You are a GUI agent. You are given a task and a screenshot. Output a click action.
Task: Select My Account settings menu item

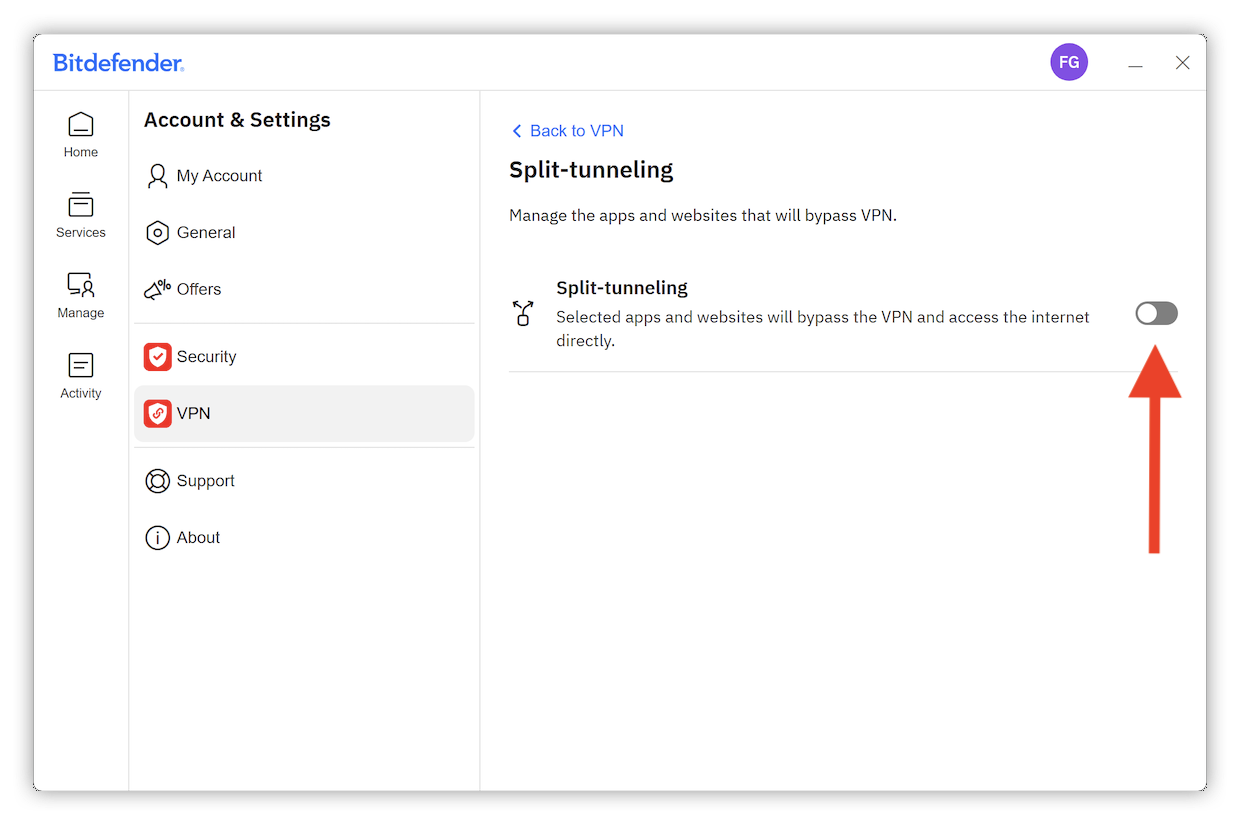(304, 176)
